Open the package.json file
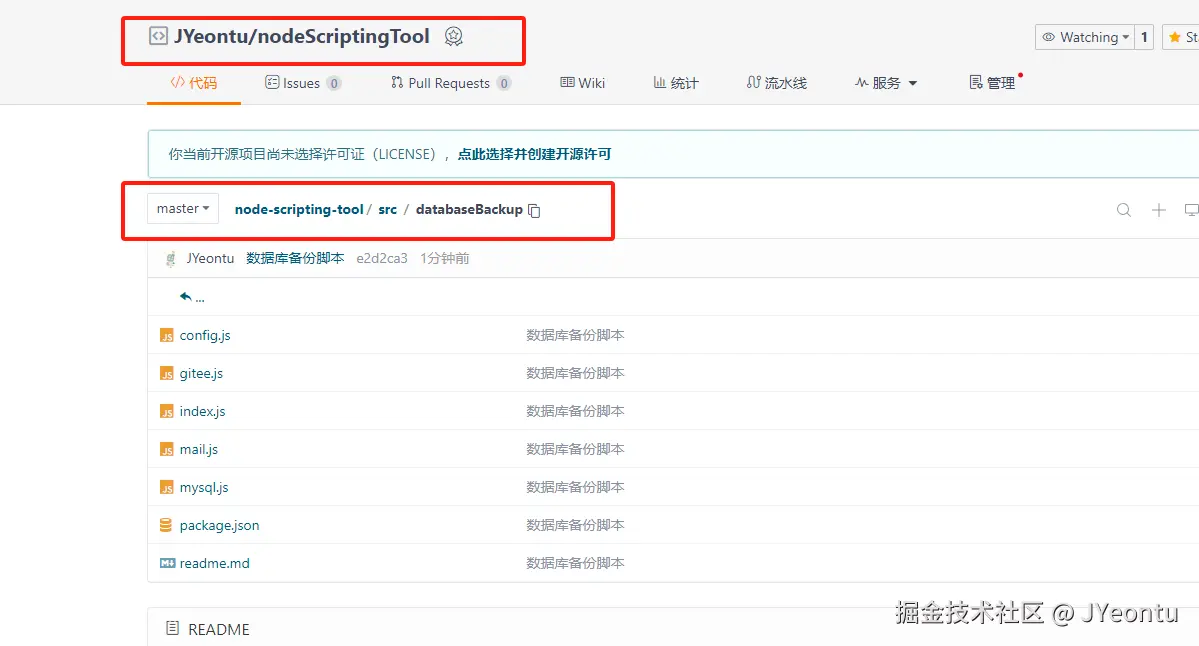Screen dimensions: 1199x646 click(219, 525)
